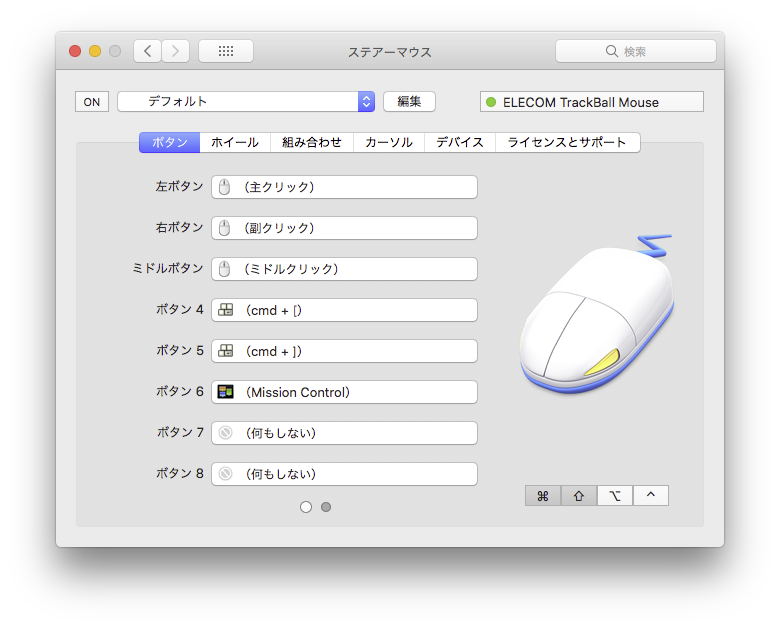Toggle the ON button

pyautogui.click(x=92, y=102)
